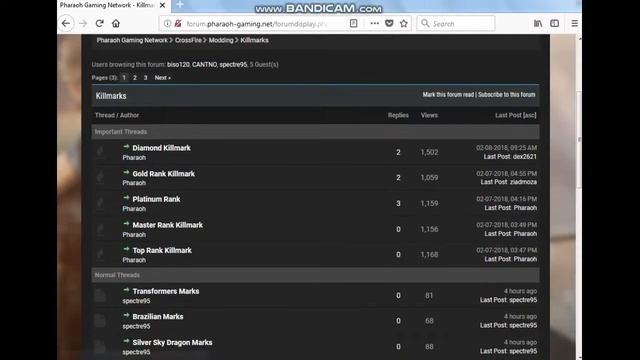The width and height of the screenshot is (640, 360).
Task: Sort by Replies column
Action: (398, 116)
